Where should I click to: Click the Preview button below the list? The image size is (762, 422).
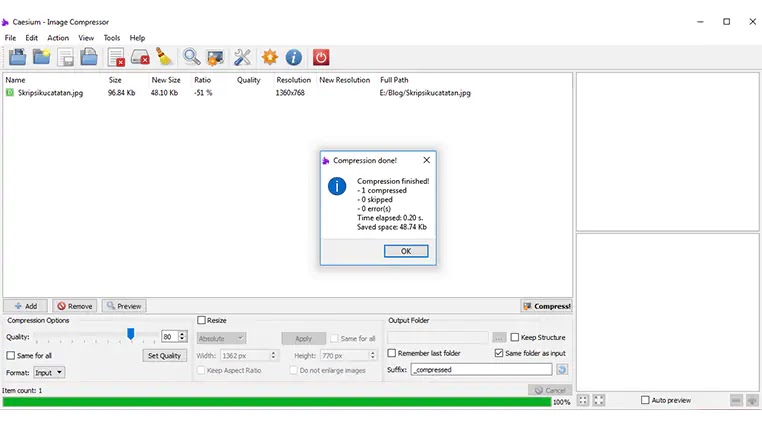(124, 306)
